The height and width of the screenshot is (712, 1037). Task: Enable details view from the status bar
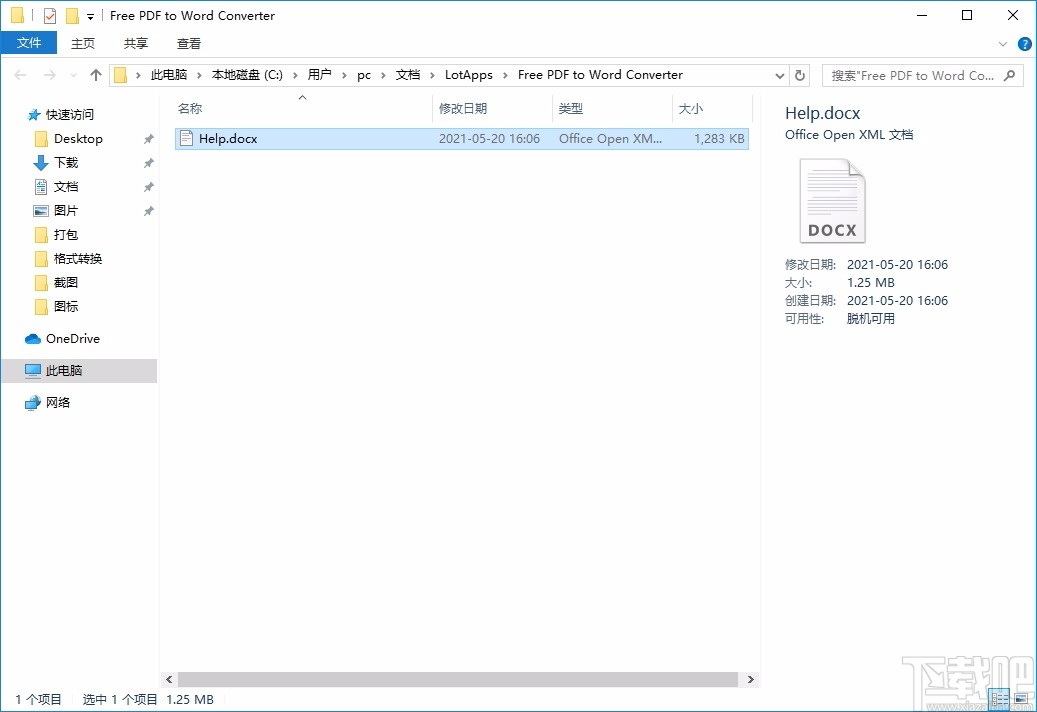[x=998, y=699]
